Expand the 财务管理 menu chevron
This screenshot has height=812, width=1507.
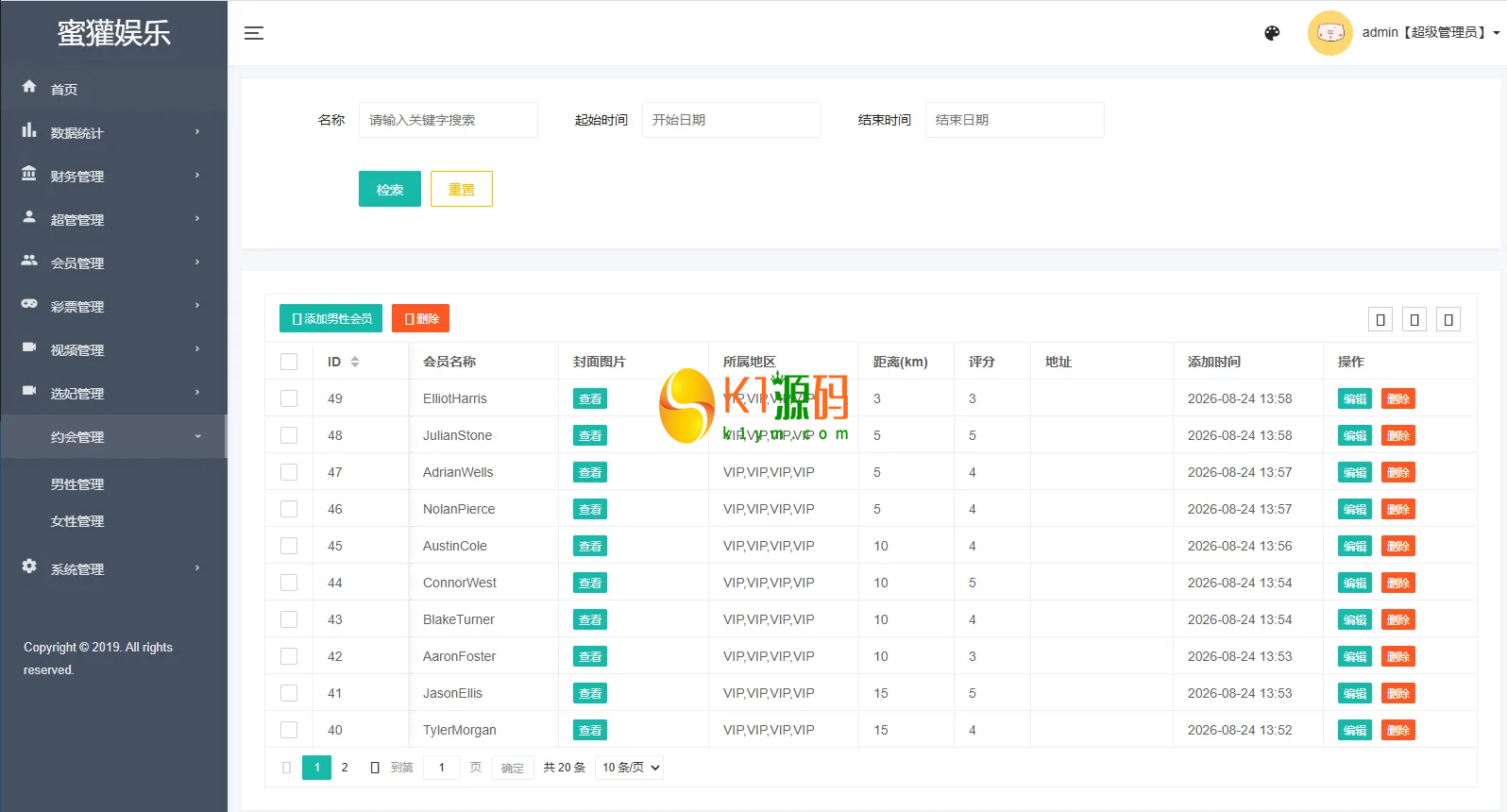[197, 175]
